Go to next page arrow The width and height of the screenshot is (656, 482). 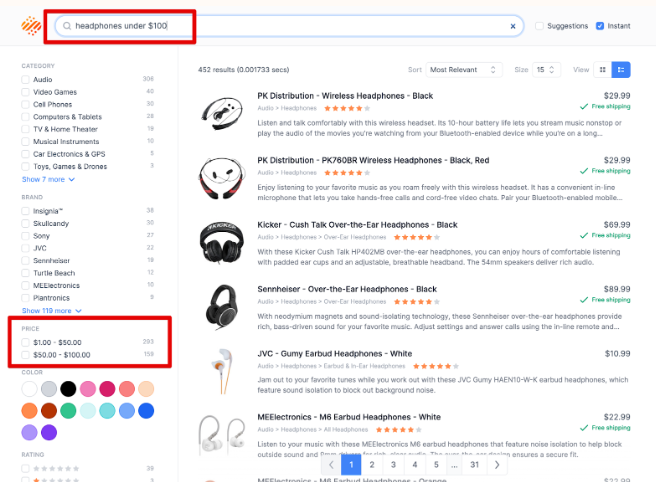pyautogui.click(x=497, y=464)
